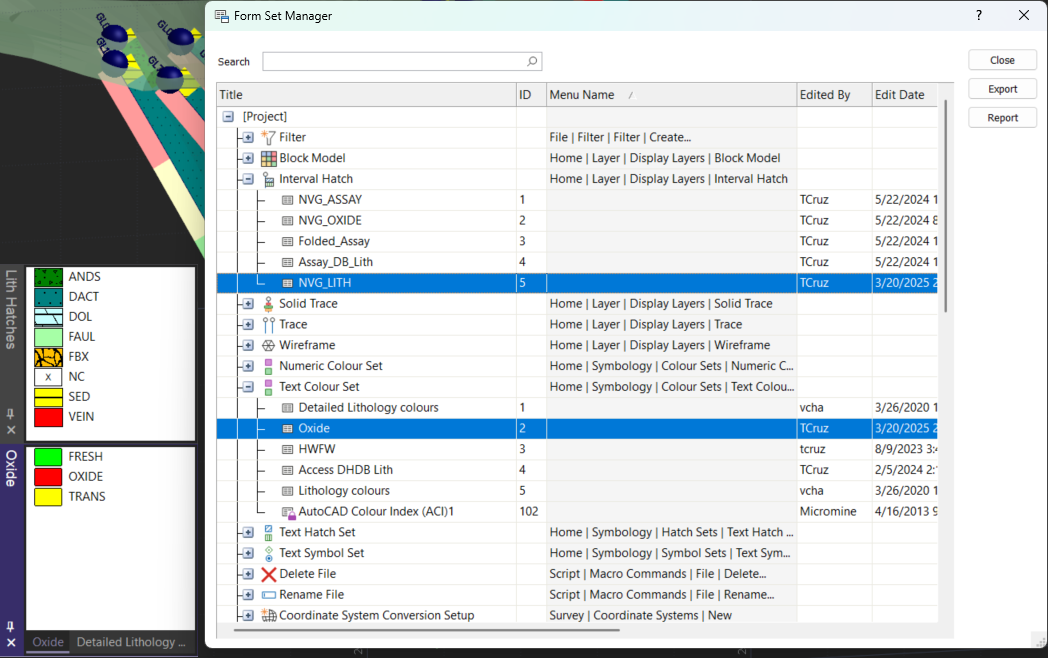Expand the Numeric Colour Set node
The height and width of the screenshot is (658, 1048).
click(248, 366)
